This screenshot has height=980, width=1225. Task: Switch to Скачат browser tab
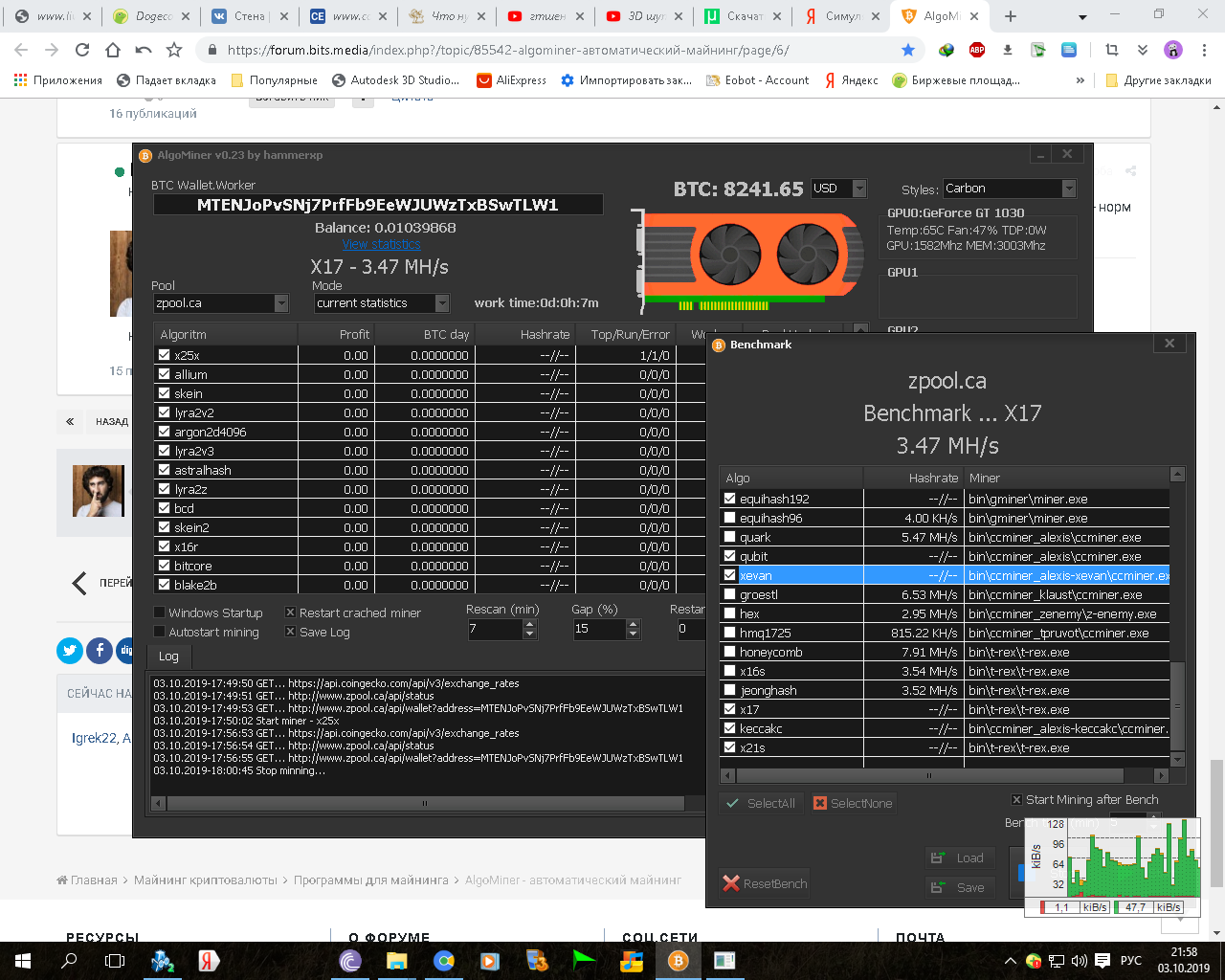(x=744, y=16)
